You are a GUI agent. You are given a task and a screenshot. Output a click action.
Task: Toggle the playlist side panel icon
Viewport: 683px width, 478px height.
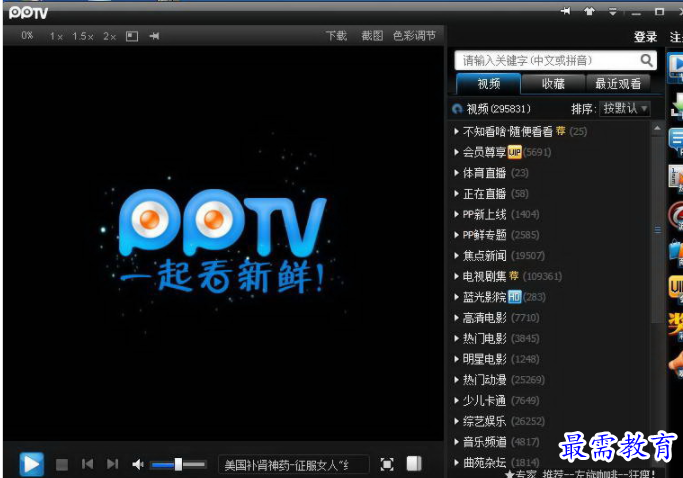click(x=414, y=464)
